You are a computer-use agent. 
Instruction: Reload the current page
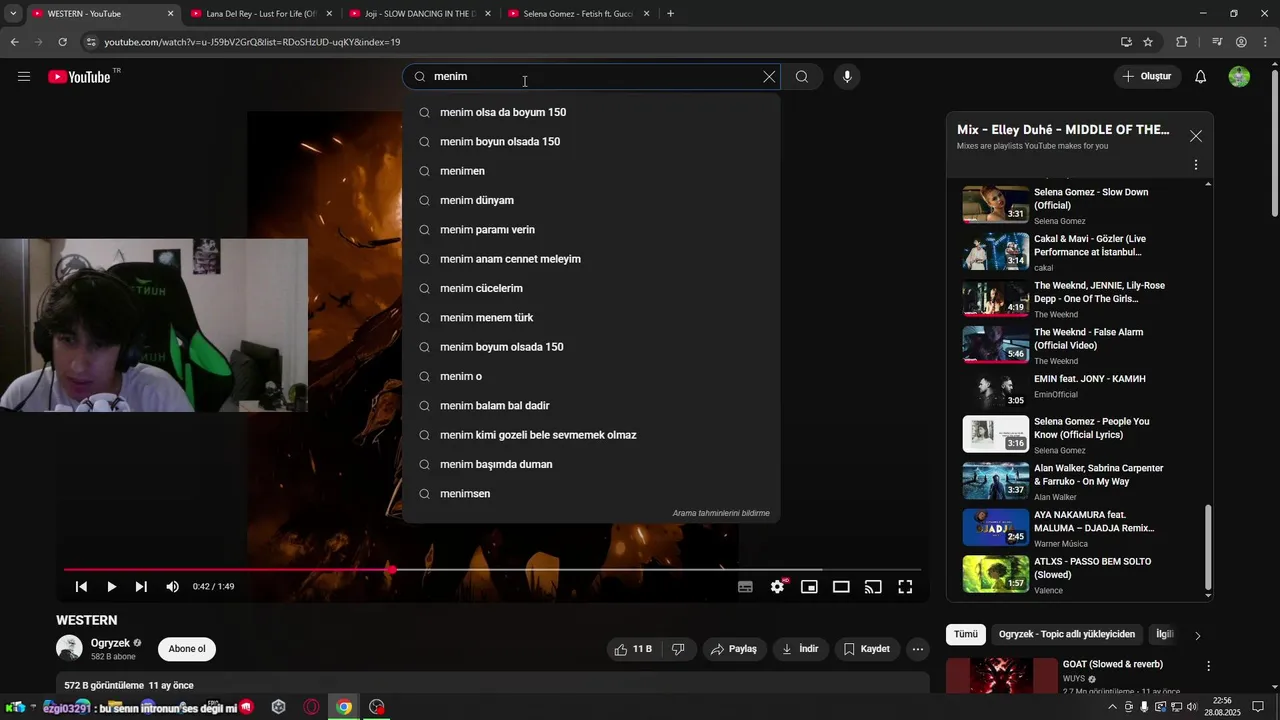[x=62, y=42]
